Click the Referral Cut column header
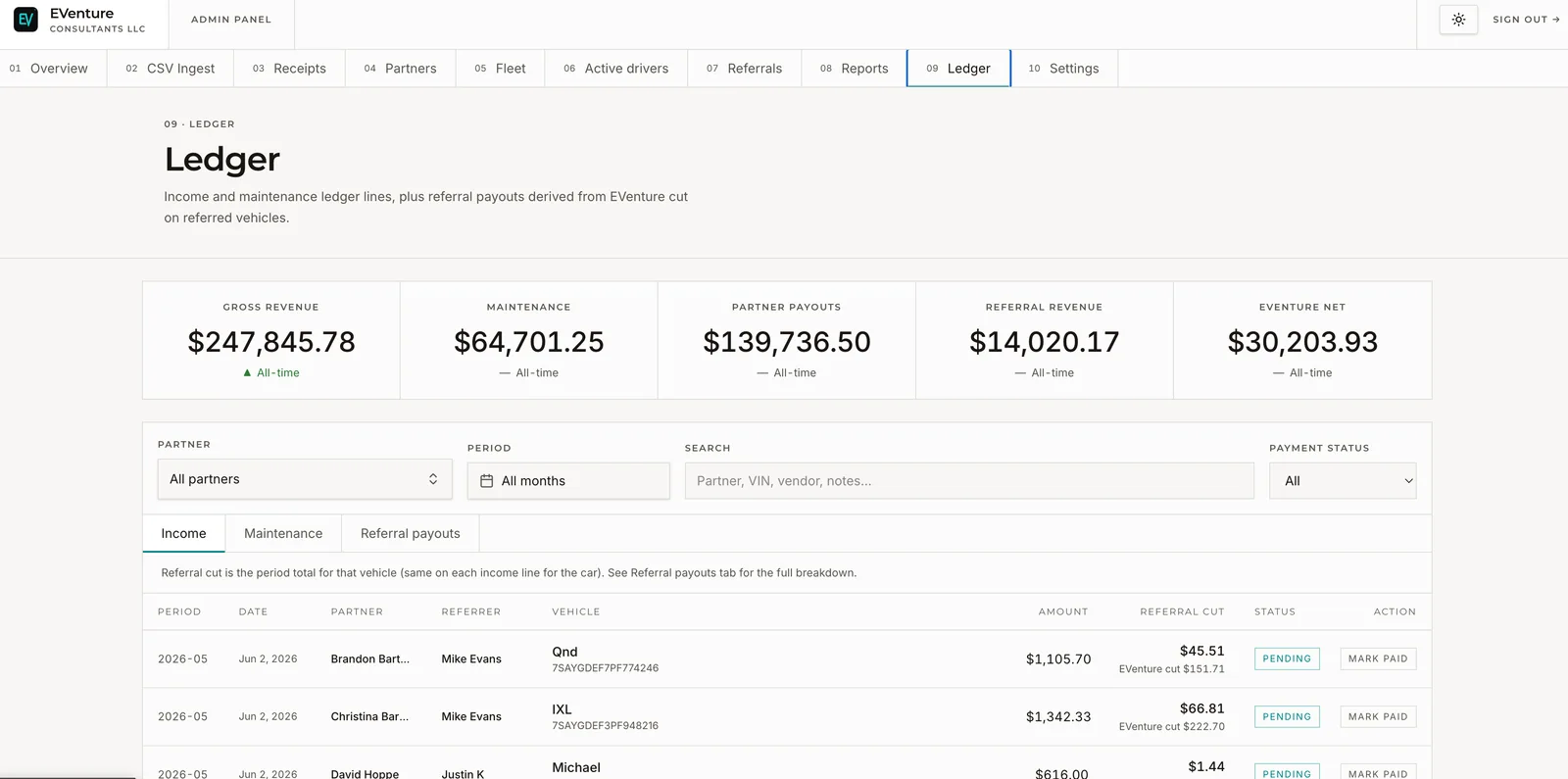 1182,611
